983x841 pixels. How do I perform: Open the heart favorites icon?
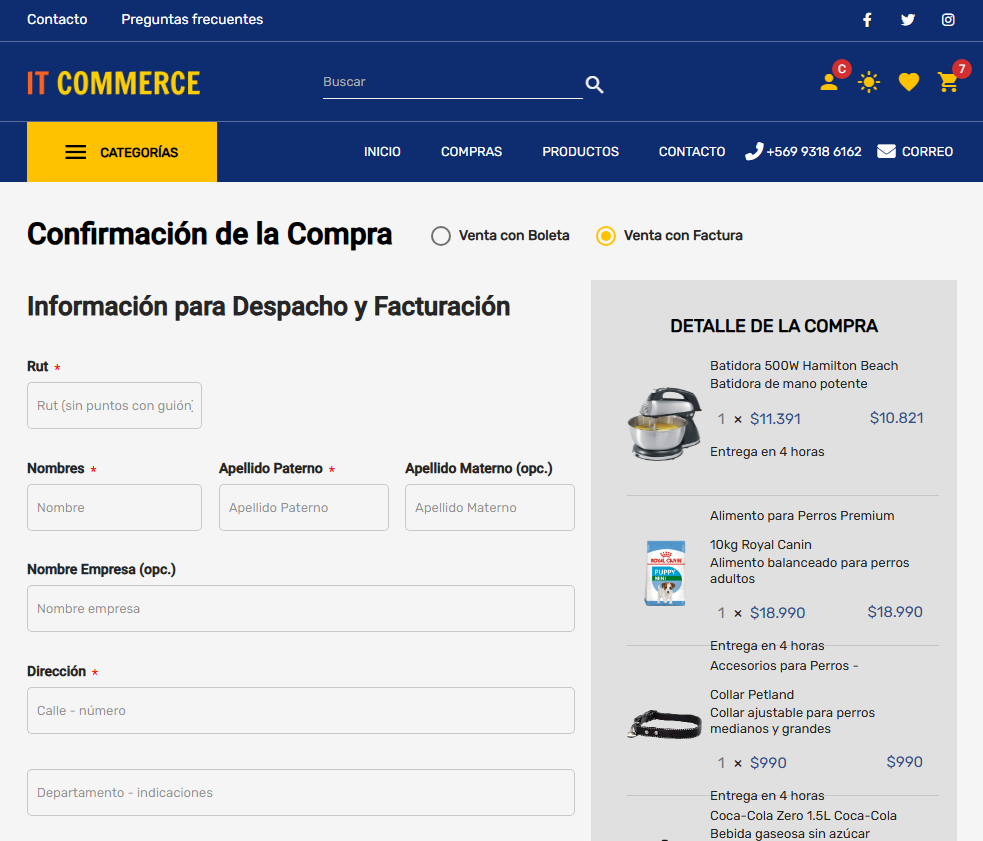pyautogui.click(x=908, y=82)
